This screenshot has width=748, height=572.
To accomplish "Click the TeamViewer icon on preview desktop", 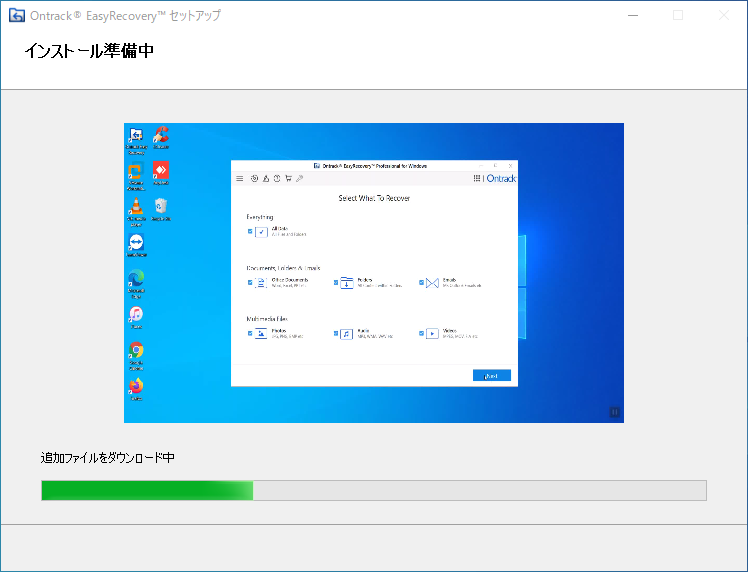I will click(x=136, y=242).
